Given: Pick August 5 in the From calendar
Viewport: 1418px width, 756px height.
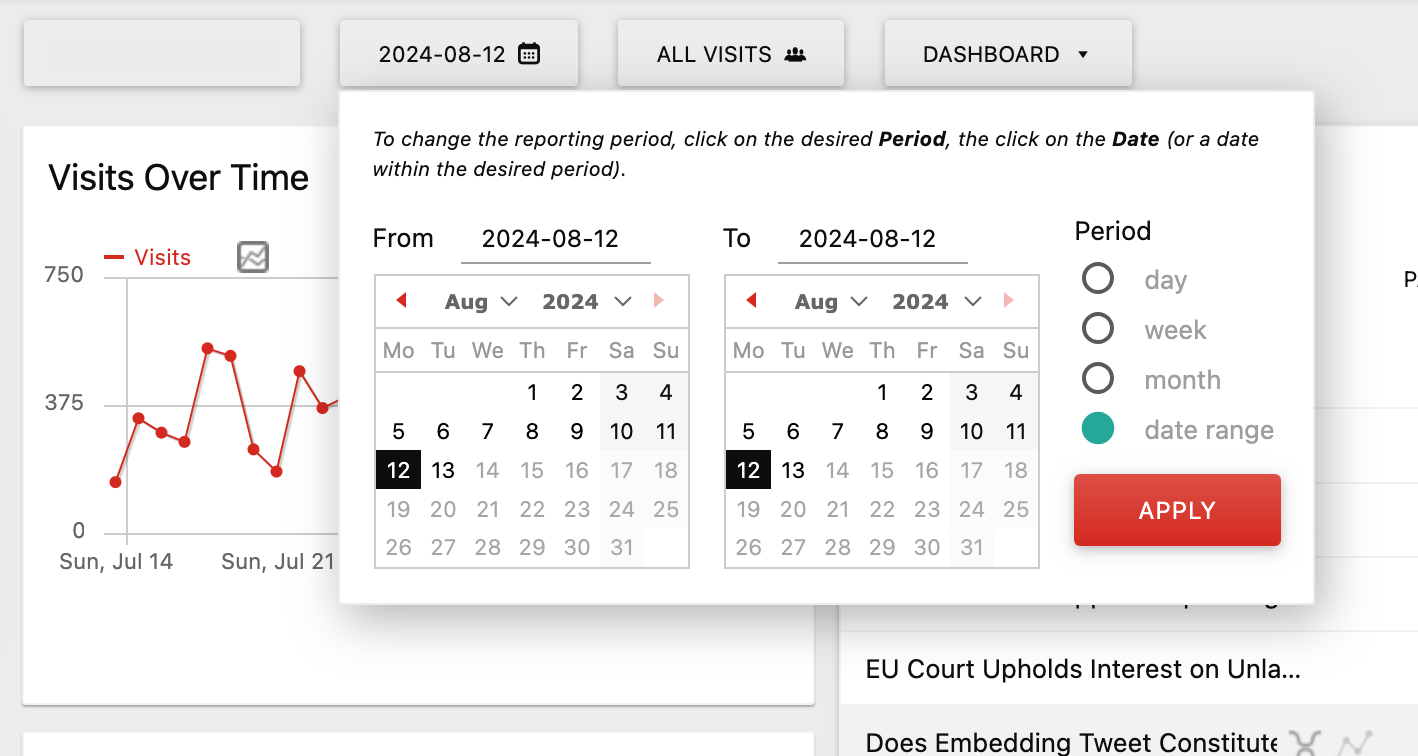Looking at the screenshot, I should 398,431.
